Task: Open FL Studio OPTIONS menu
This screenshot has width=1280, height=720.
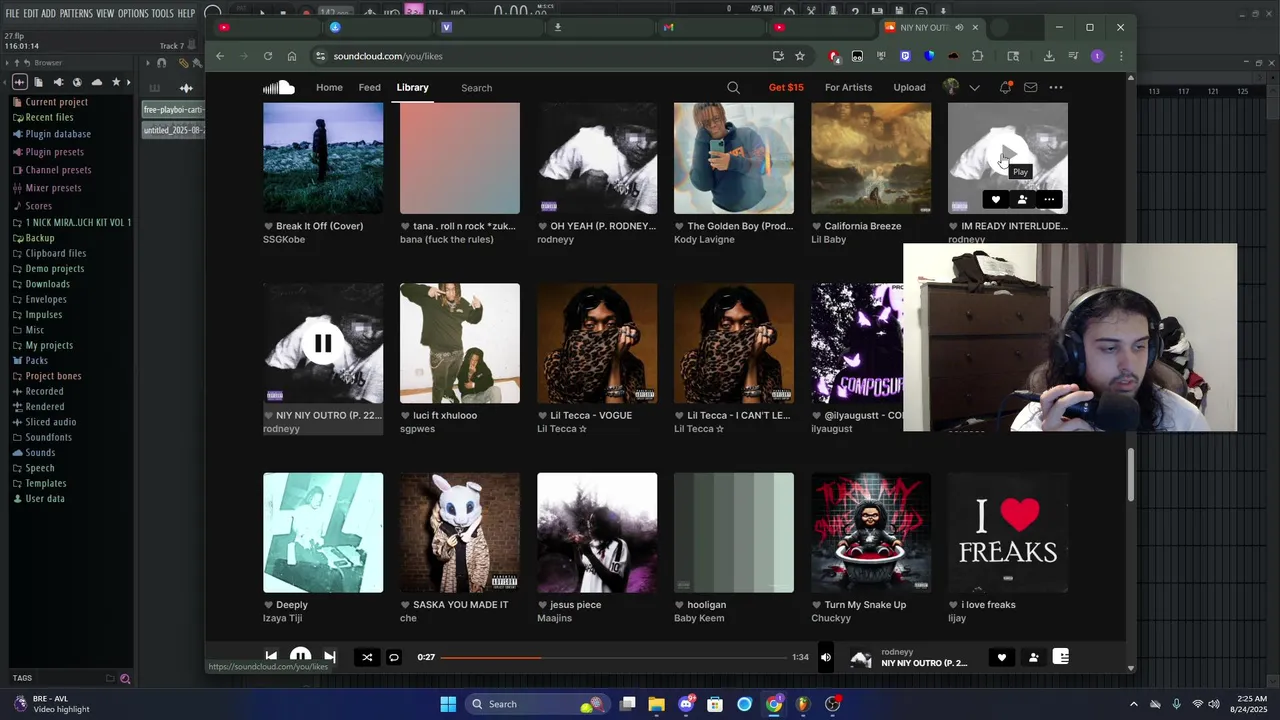Action: click(133, 13)
